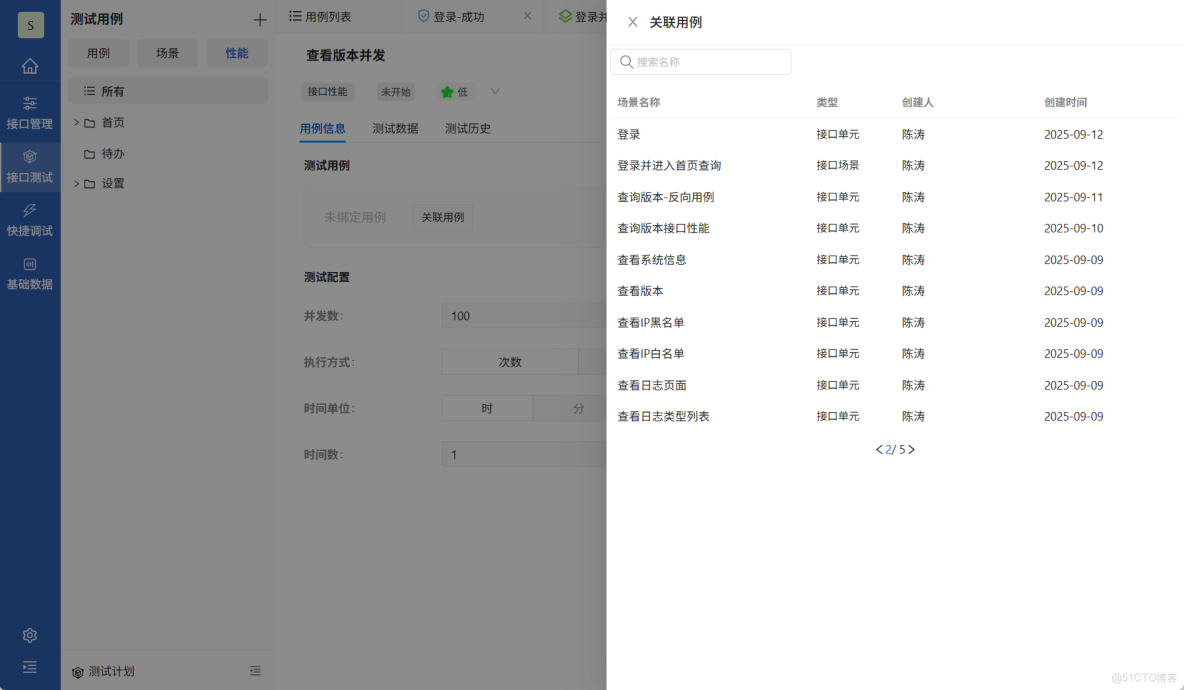
Task: Select 接口测试 in the sidebar
Action: 30,165
